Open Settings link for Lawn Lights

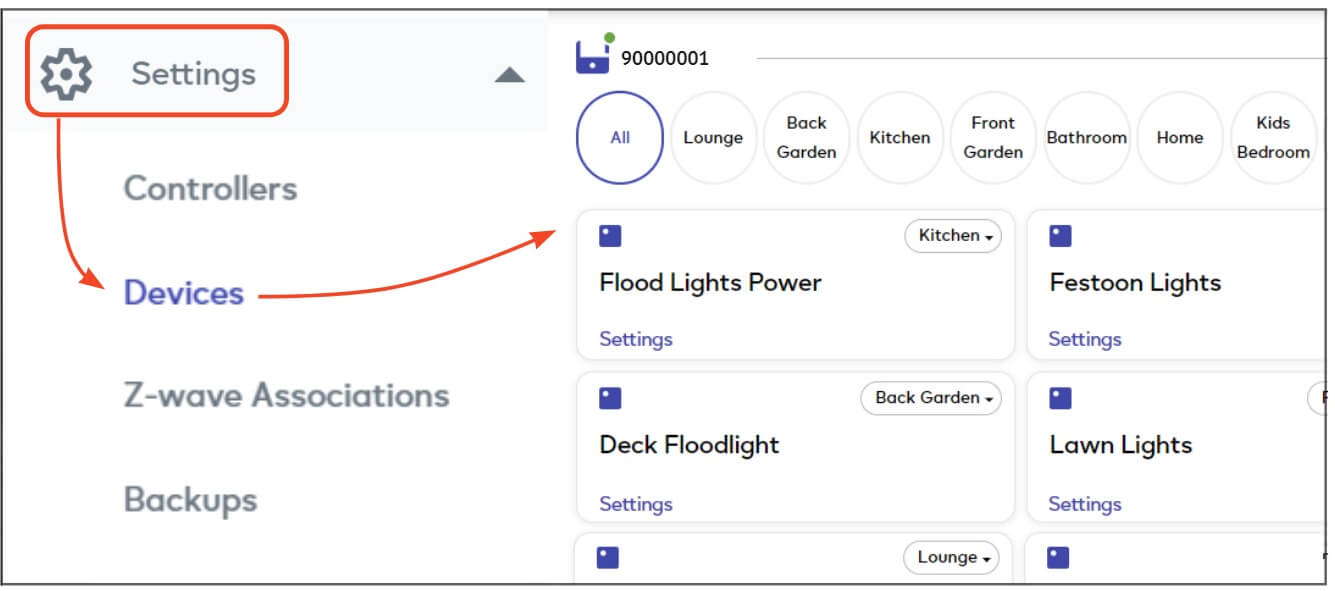pos(1085,504)
